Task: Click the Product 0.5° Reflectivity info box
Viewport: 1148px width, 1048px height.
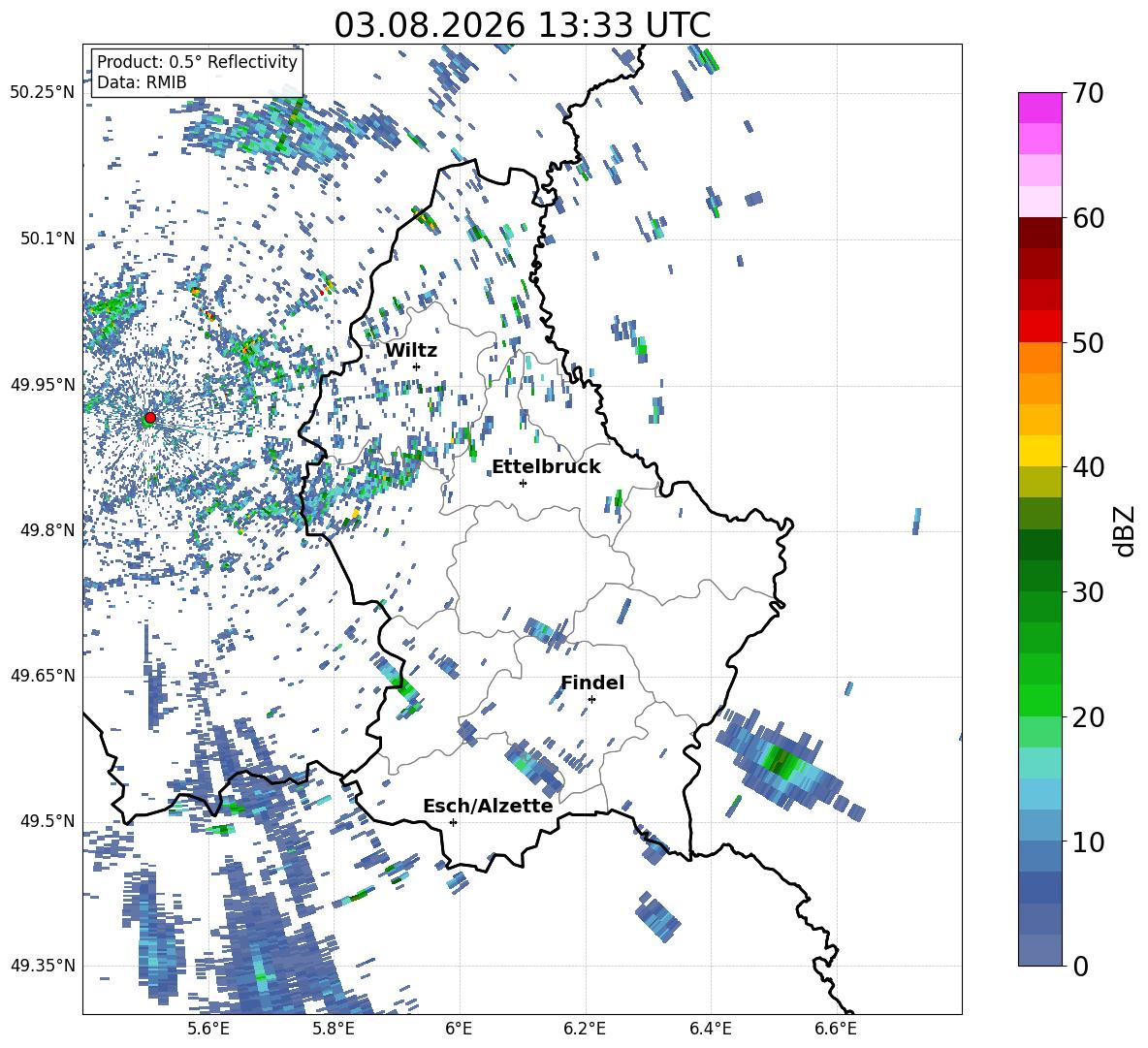Action: point(197,72)
